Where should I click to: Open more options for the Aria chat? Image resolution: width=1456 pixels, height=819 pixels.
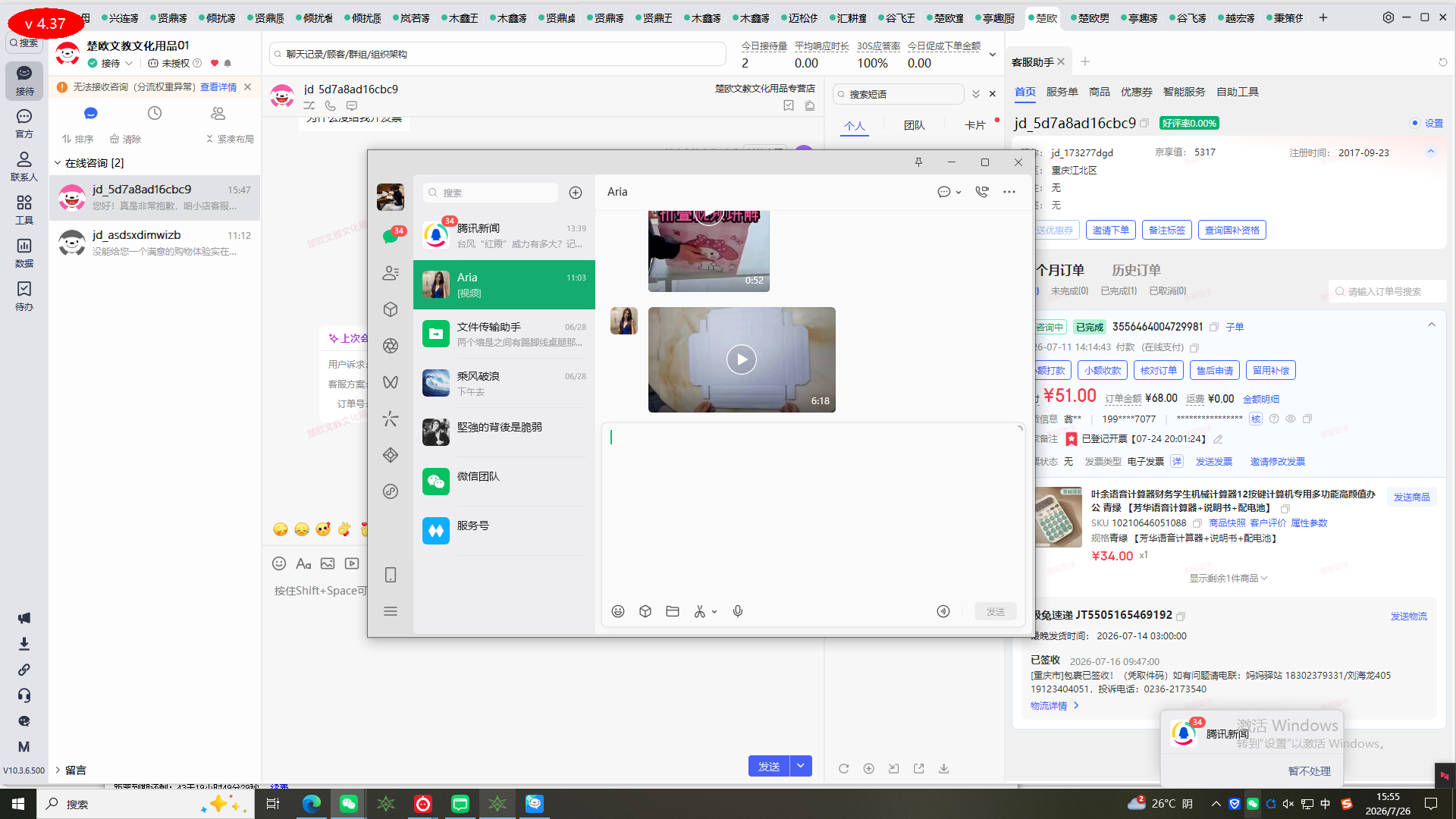(x=1009, y=192)
